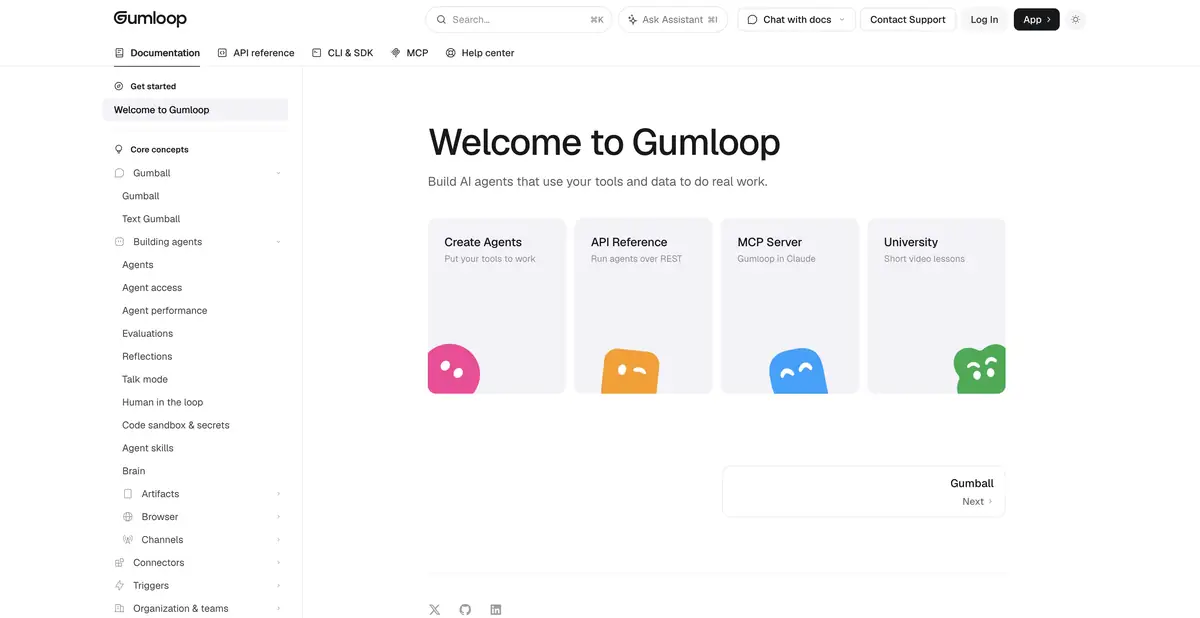Image resolution: width=1200 pixels, height=618 pixels.
Task: Switch to the Documentation tab
Action: 157,53
